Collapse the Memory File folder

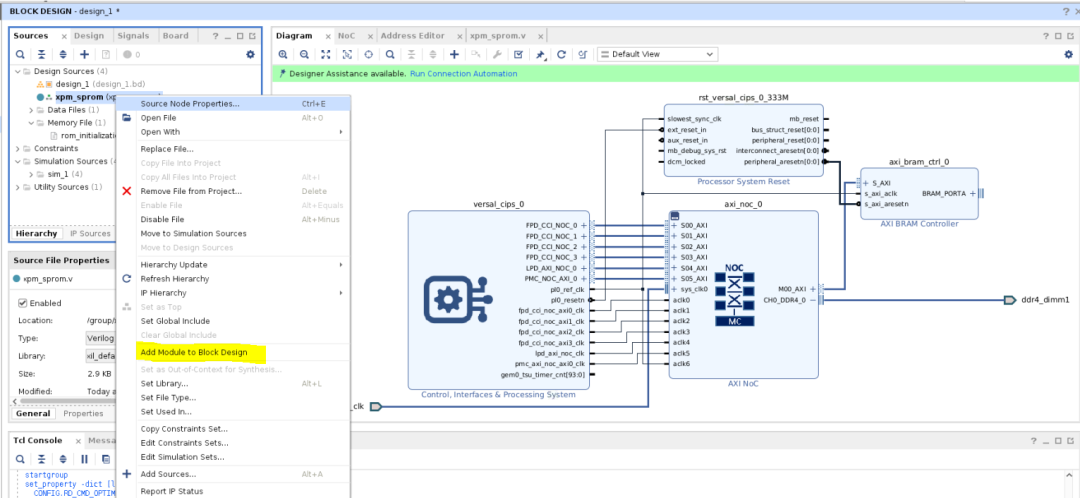pos(31,123)
